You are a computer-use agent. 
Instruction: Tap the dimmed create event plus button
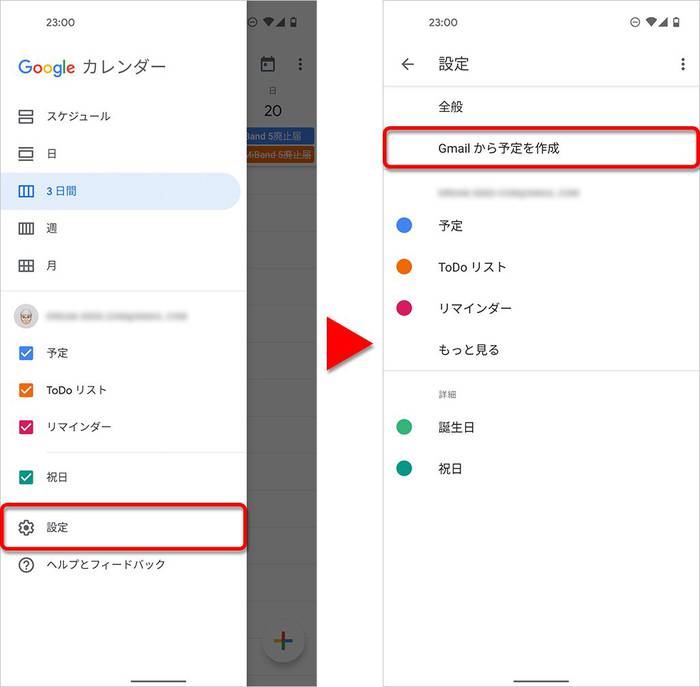tap(283, 641)
